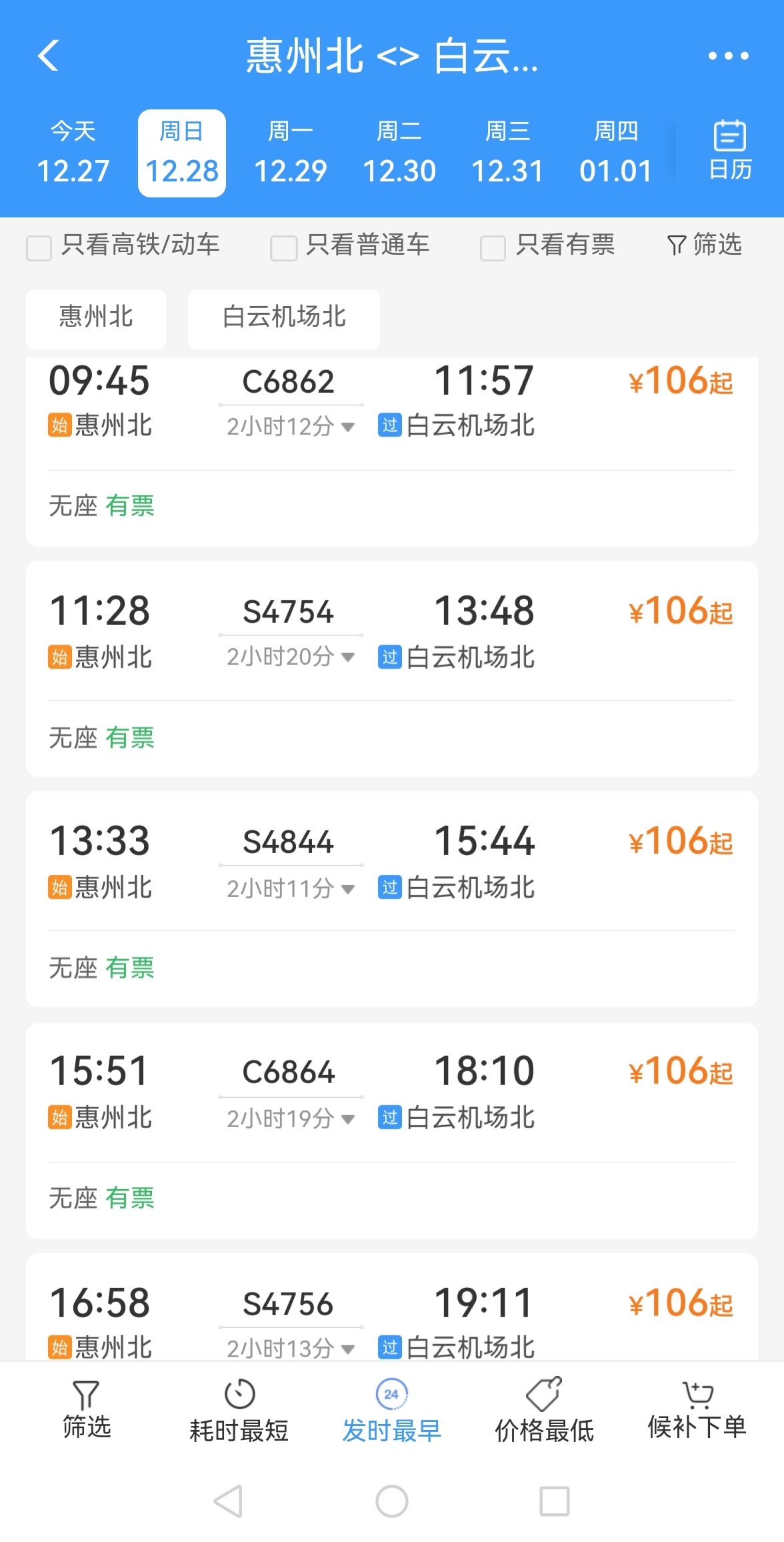This screenshot has width=784, height=1542.
Task: Tap the 惠州北 station filter button
Action: coord(96,319)
